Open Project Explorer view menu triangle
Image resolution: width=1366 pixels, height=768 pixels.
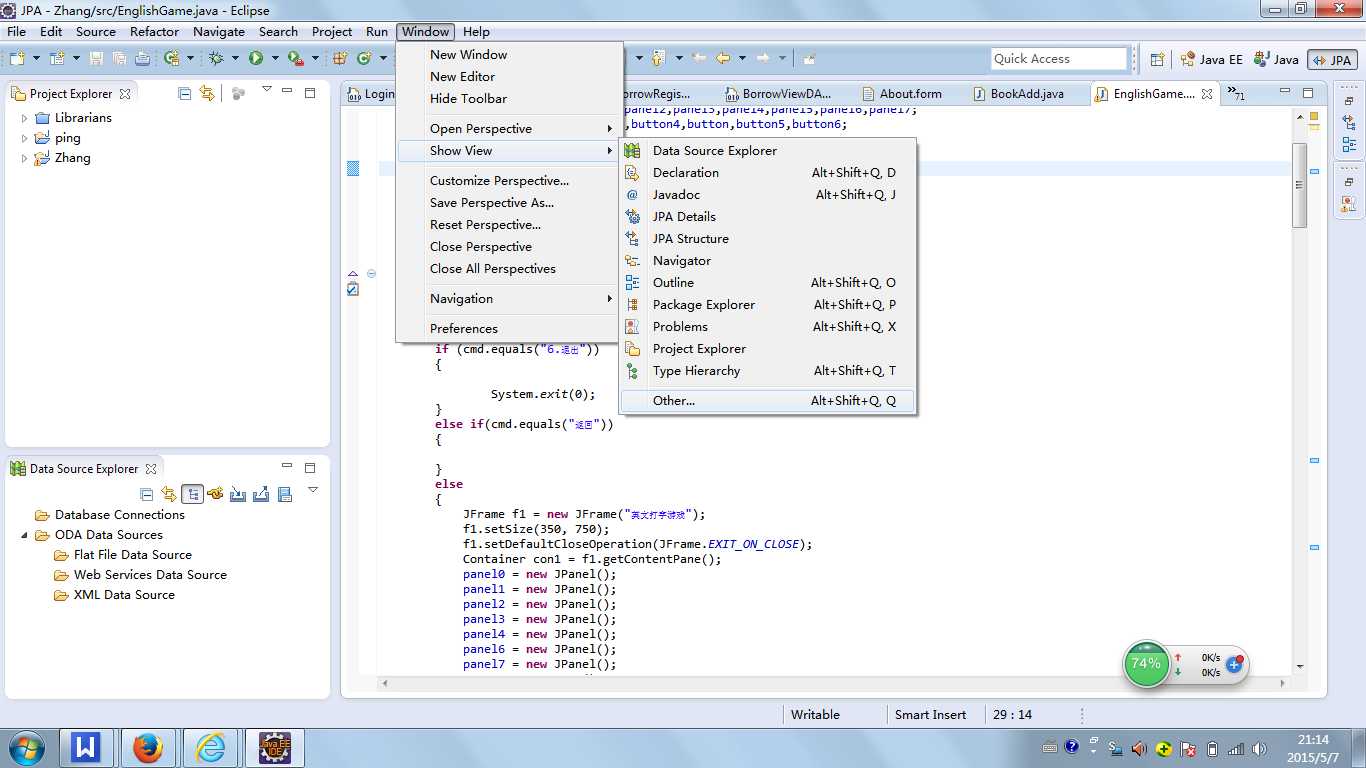(266, 90)
